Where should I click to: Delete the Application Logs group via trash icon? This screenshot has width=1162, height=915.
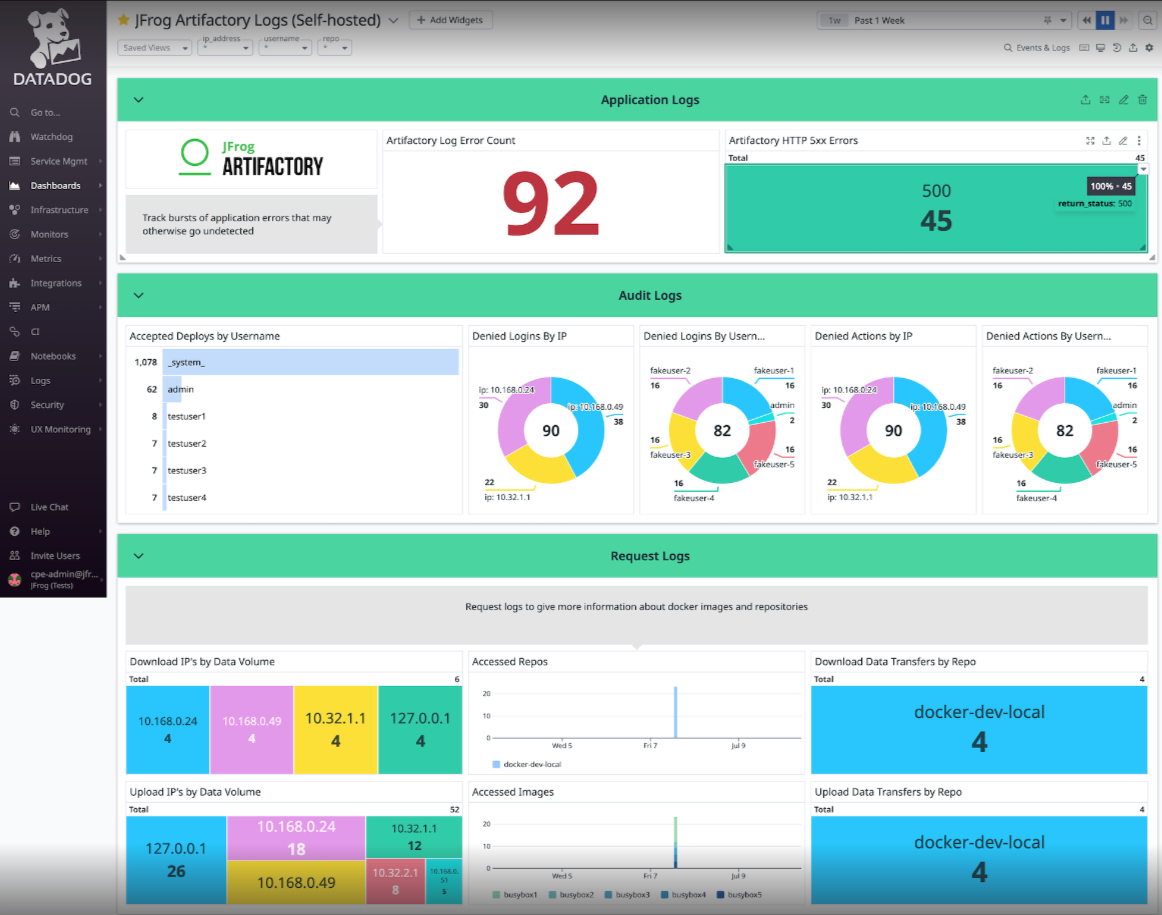coord(1142,99)
